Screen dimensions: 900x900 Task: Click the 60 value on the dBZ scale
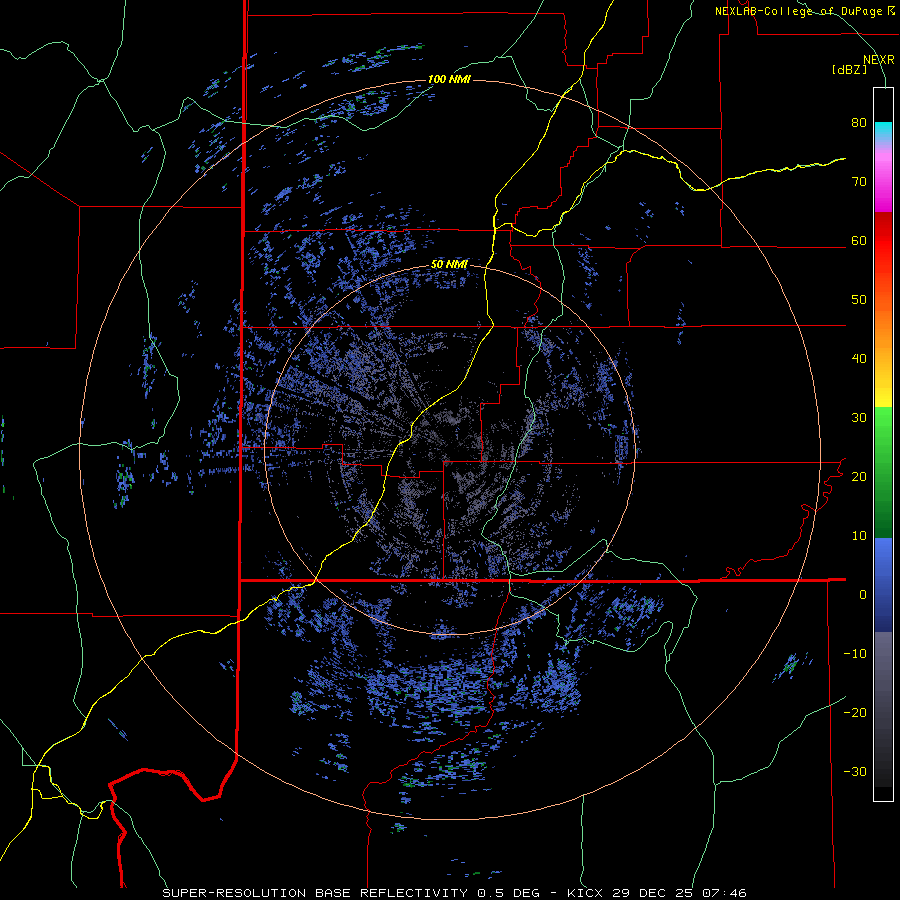click(859, 241)
